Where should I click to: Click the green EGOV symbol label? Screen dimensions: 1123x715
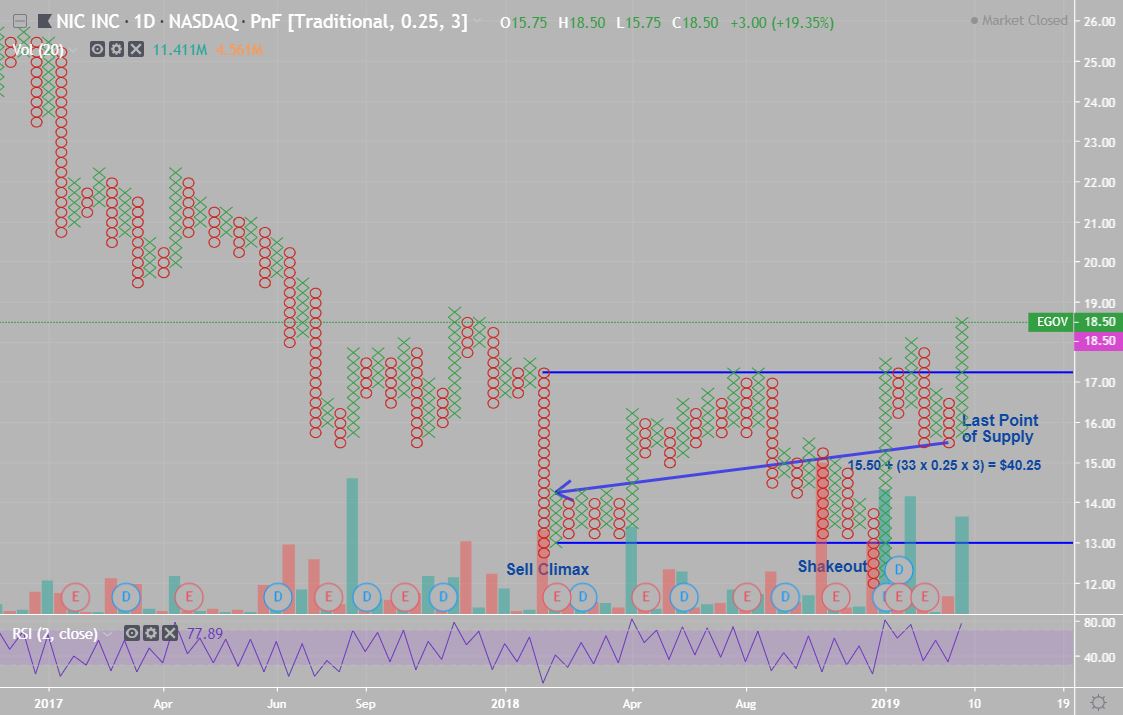pyautogui.click(x=1052, y=322)
